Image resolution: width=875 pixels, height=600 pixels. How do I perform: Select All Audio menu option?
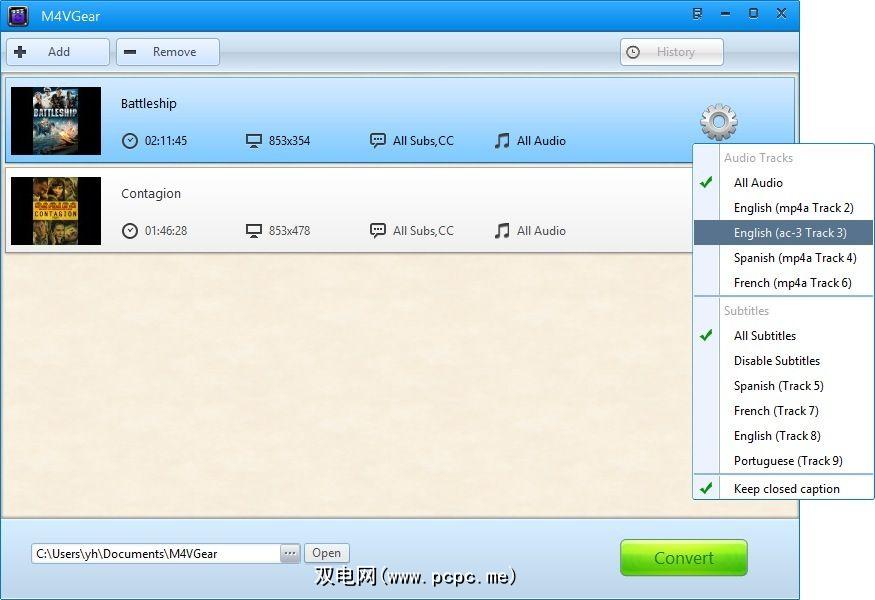[783, 183]
